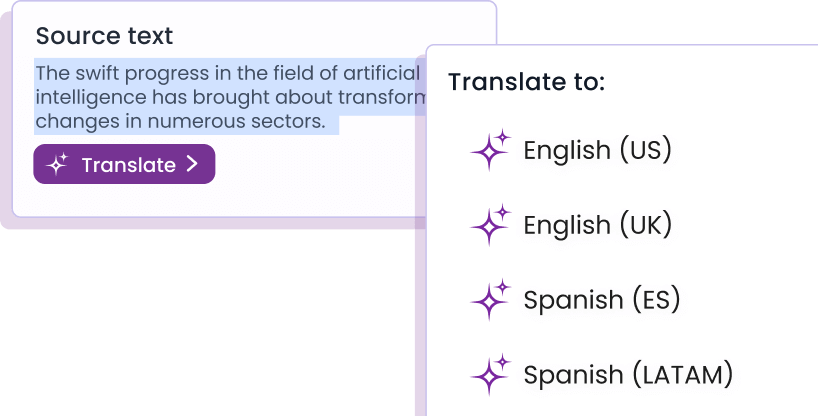The height and width of the screenshot is (416, 818).
Task: Click the word "artificial" in the source text
Action: [x=381, y=73]
